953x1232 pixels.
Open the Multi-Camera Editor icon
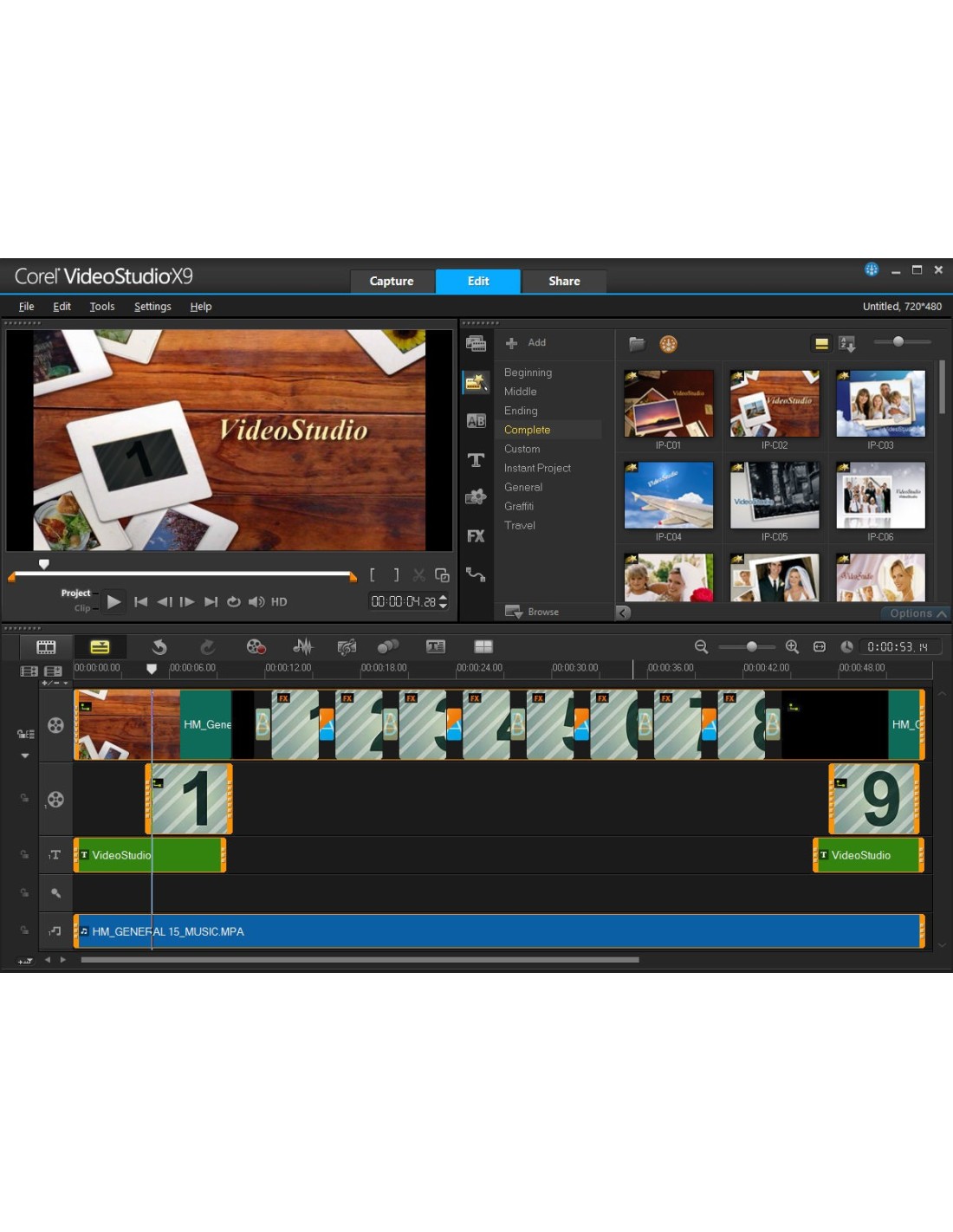click(x=483, y=647)
